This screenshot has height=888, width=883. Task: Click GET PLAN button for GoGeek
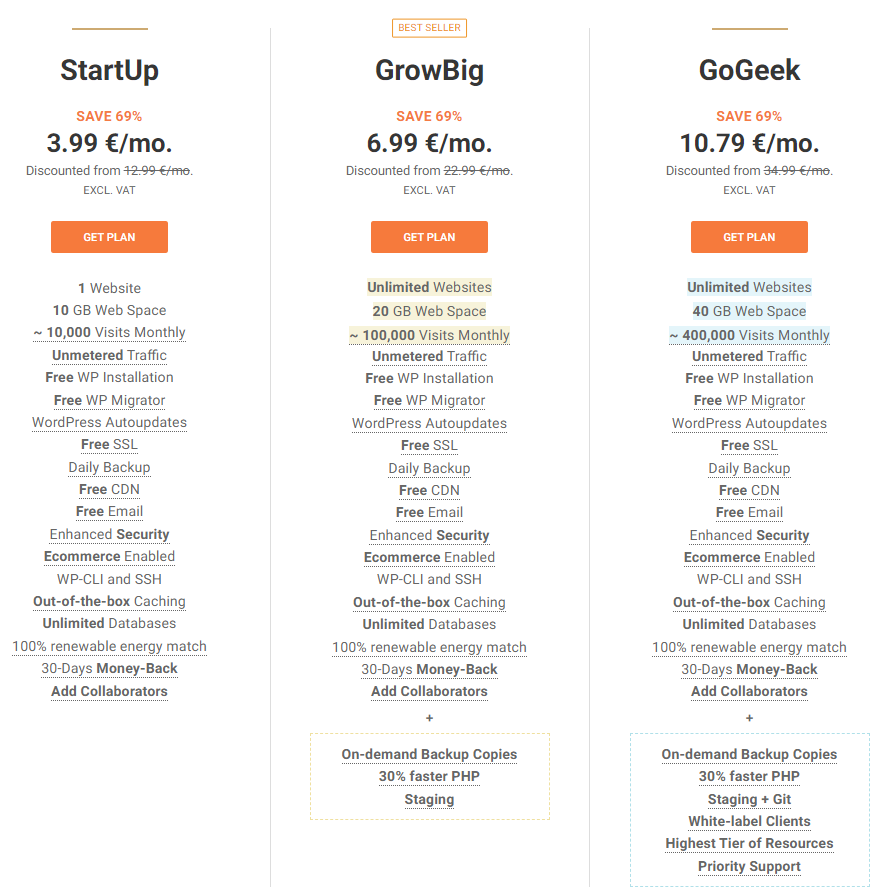click(749, 237)
